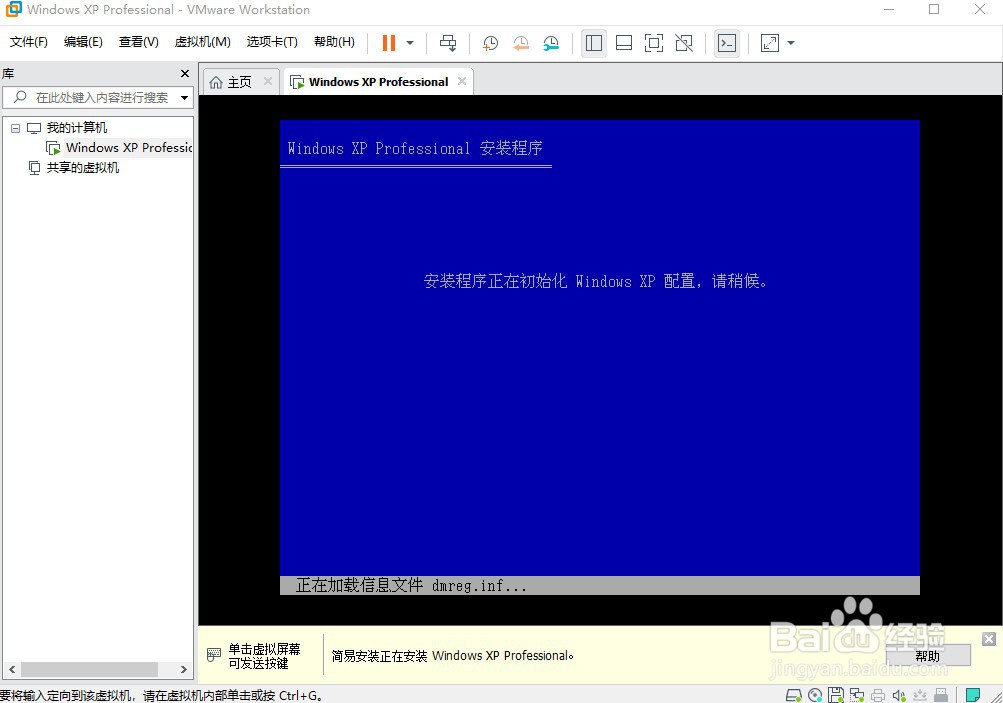The height and width of the screenshot is (703, 1003).
Task: Click the send Ctrl+Alt+Del icon
Action: click(x=448, y=43)
